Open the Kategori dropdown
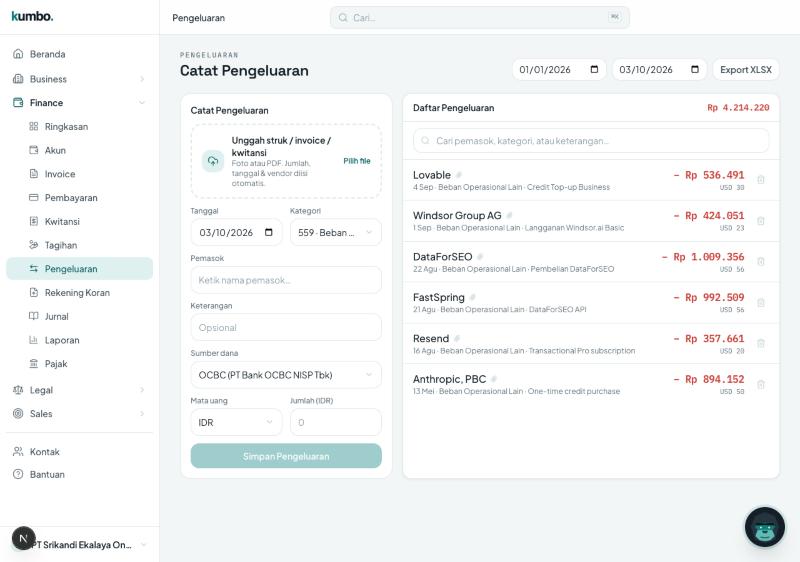800x562 pixels. pos(336,233)
